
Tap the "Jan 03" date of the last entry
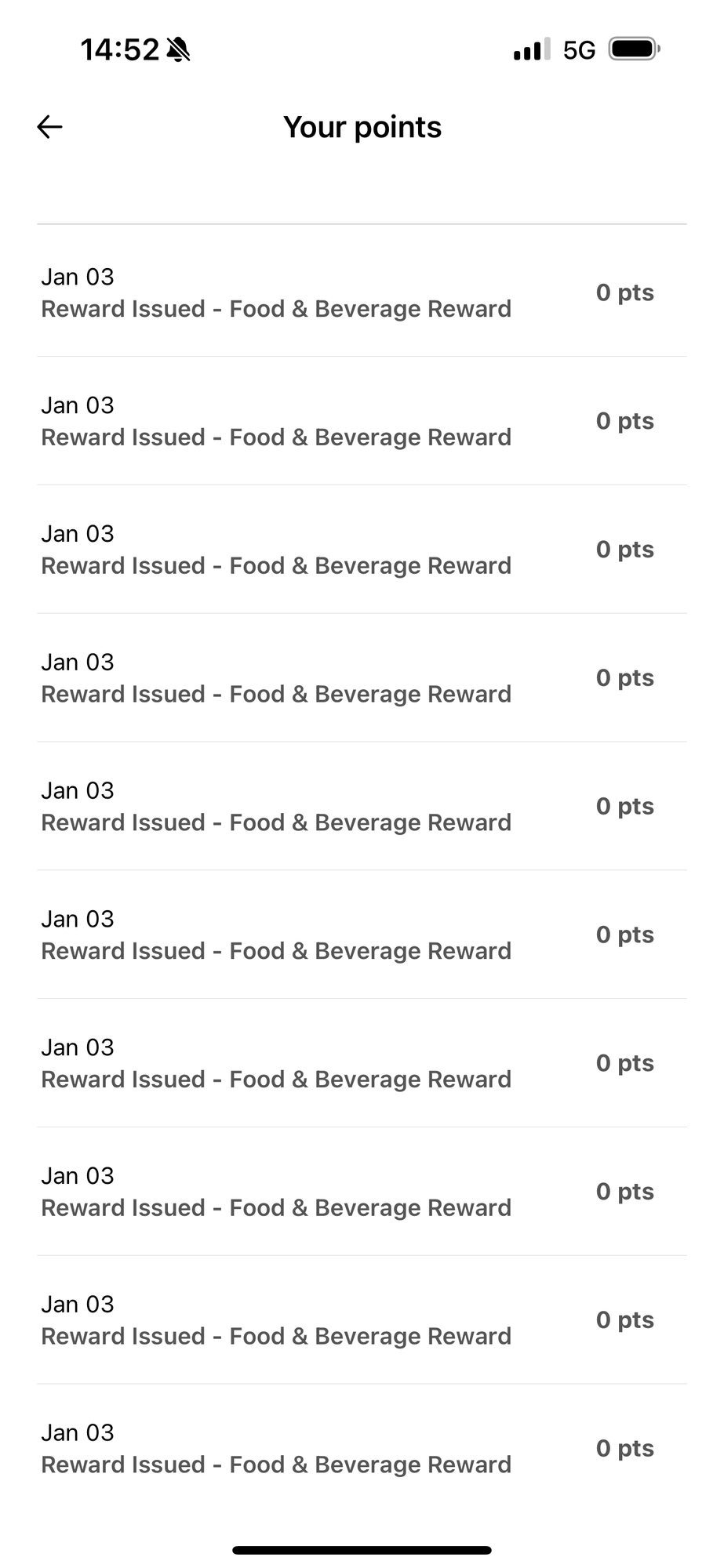click(78, 1432)
